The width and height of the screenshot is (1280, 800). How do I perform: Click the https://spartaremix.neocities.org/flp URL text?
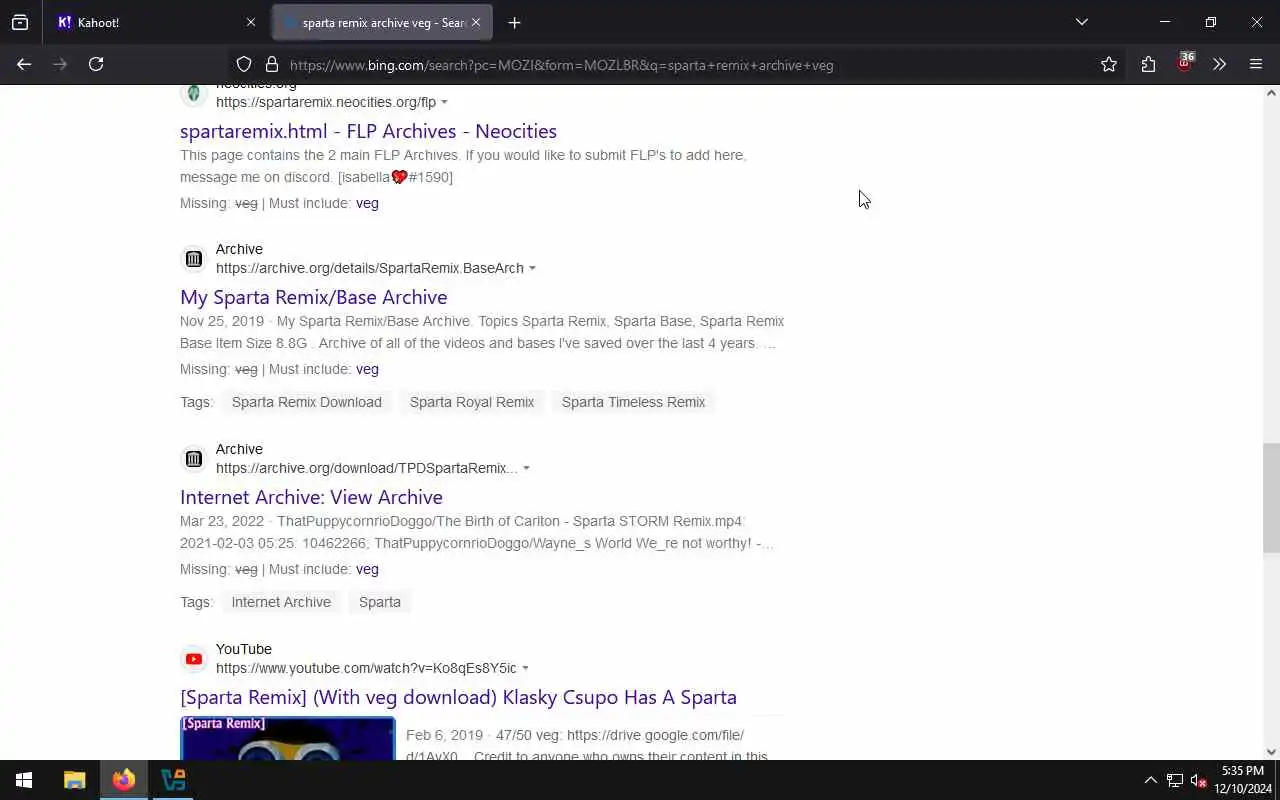[x=326, y=102]
